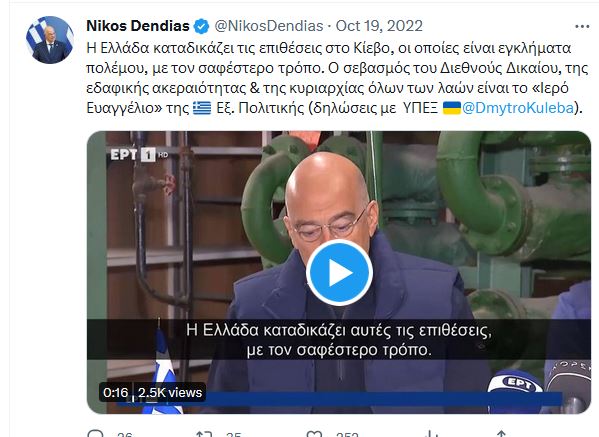The width and height of the screenshot is (599, 437).
Task: Click the Greek flag emoji in tweet
Action: tap(202, 108)
